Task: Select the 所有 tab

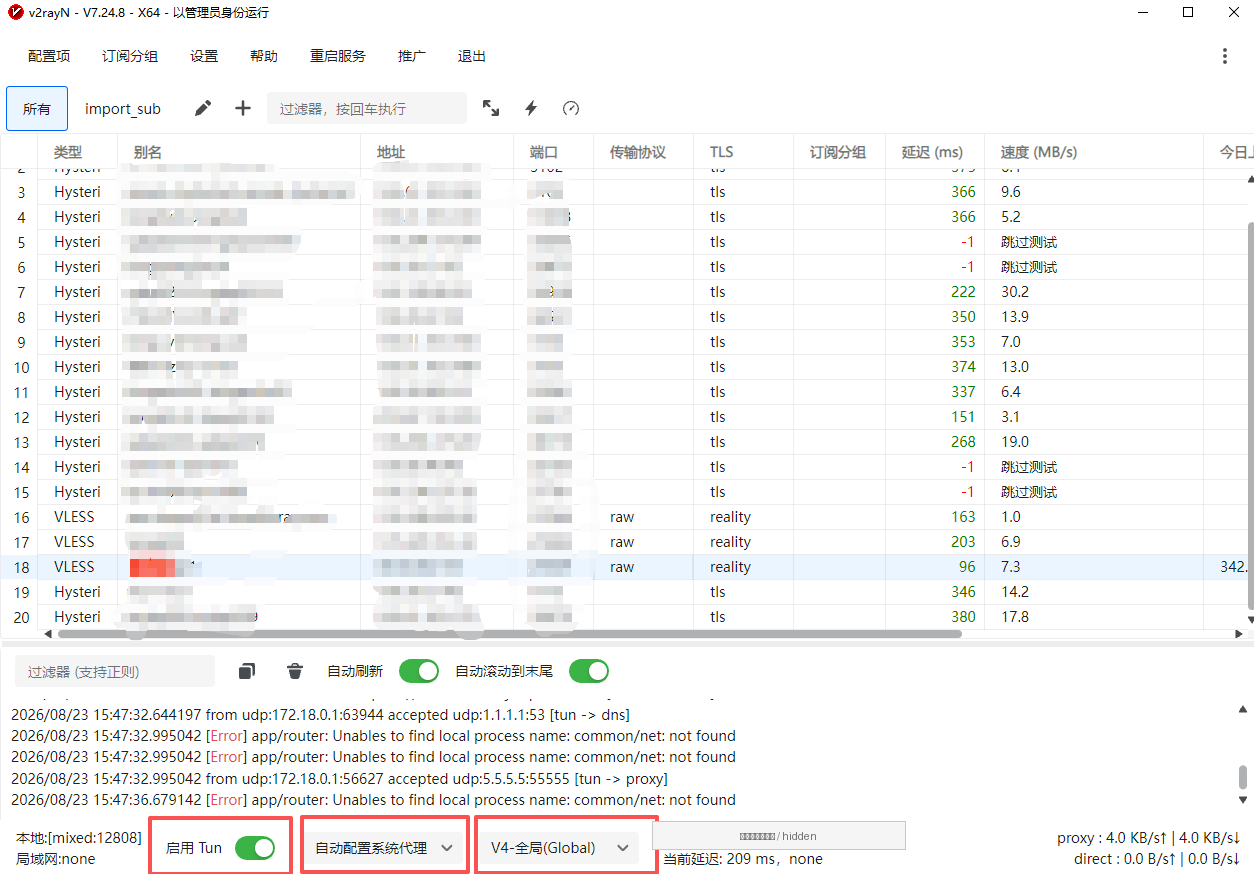Action: coord(37,108)
